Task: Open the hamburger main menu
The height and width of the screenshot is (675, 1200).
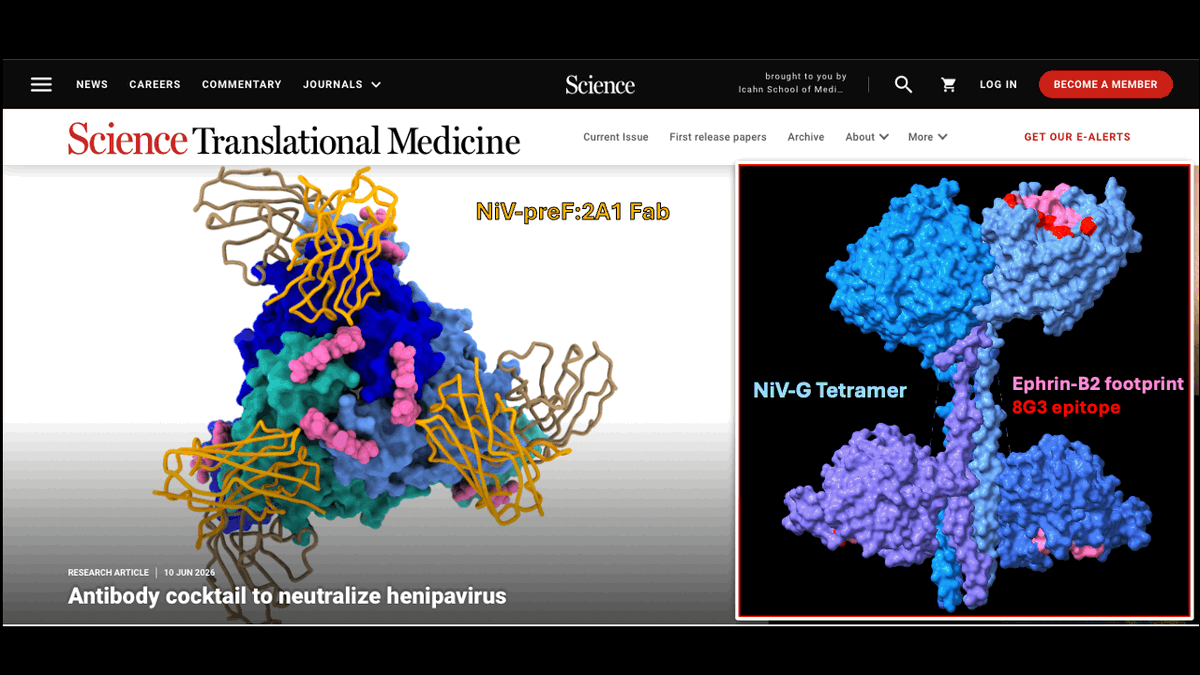Action: click(41, 84)
